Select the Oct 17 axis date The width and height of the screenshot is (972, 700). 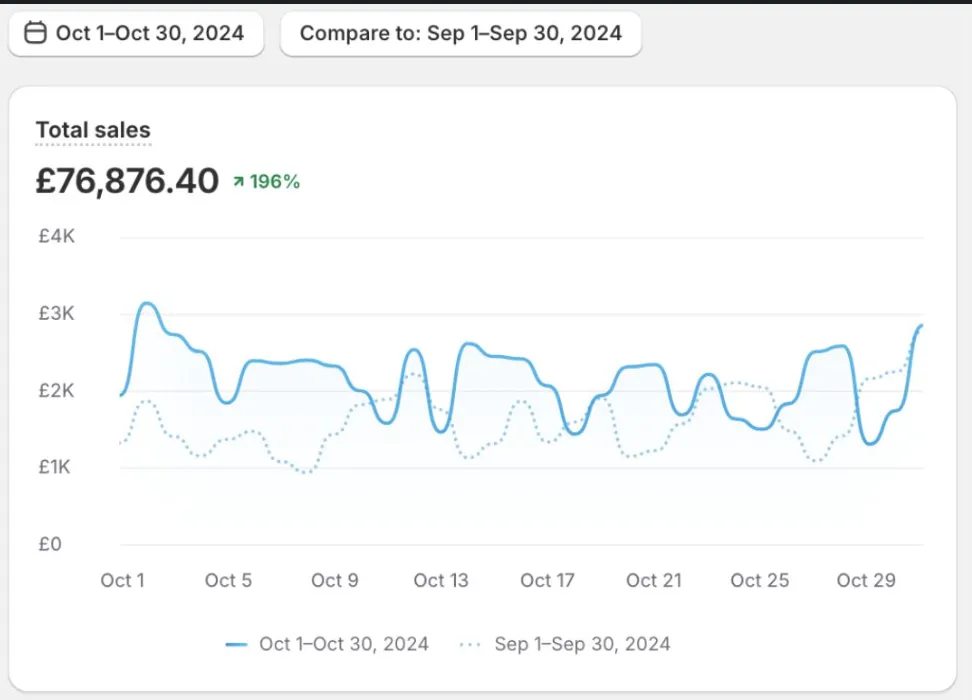tap(548, 581)
